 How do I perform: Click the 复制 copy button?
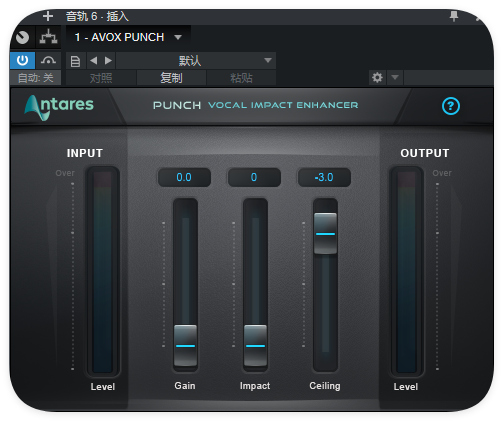tap(171, 78)
